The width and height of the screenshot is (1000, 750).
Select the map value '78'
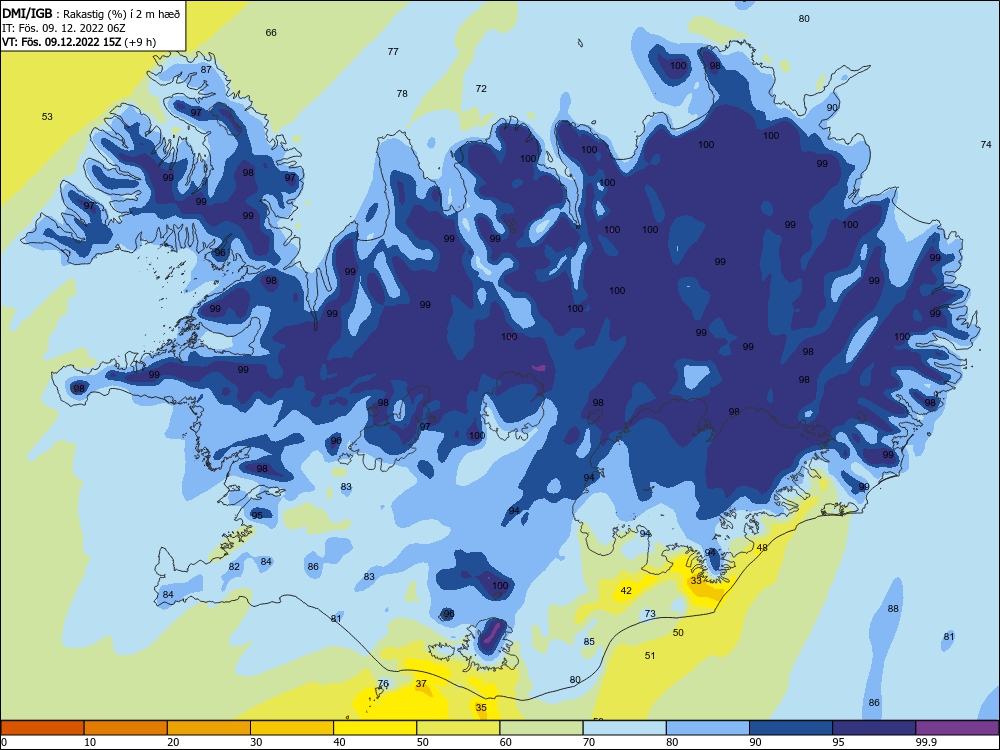pyautogui.click(x=402, y=94)
